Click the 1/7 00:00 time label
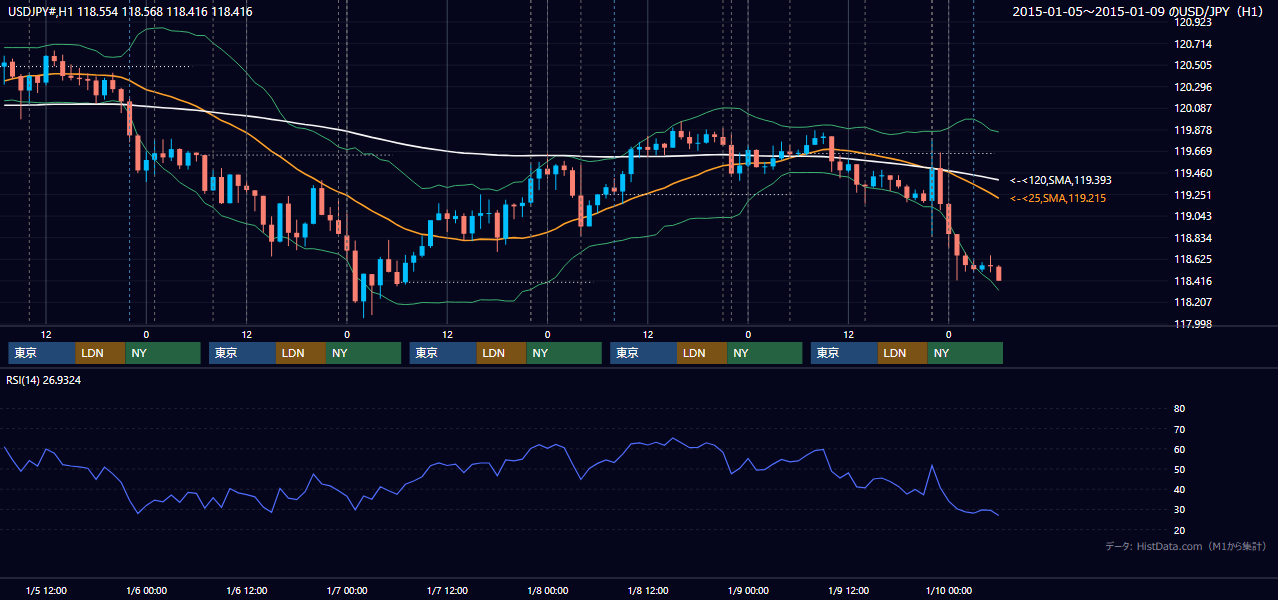Image resolution: width=1278 pixels, height=600 pixels. click(347, 591)
